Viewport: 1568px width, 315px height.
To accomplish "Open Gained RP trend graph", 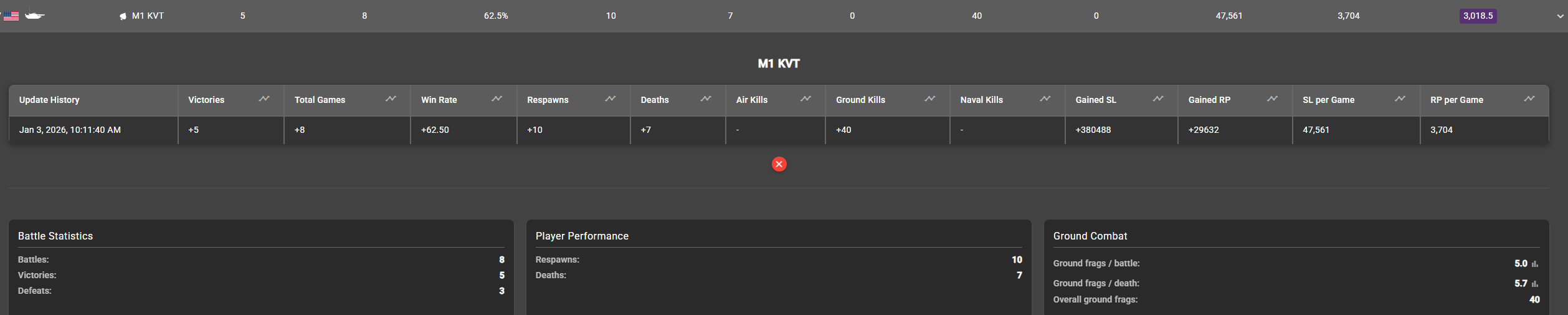I will tap(1272, 99).
